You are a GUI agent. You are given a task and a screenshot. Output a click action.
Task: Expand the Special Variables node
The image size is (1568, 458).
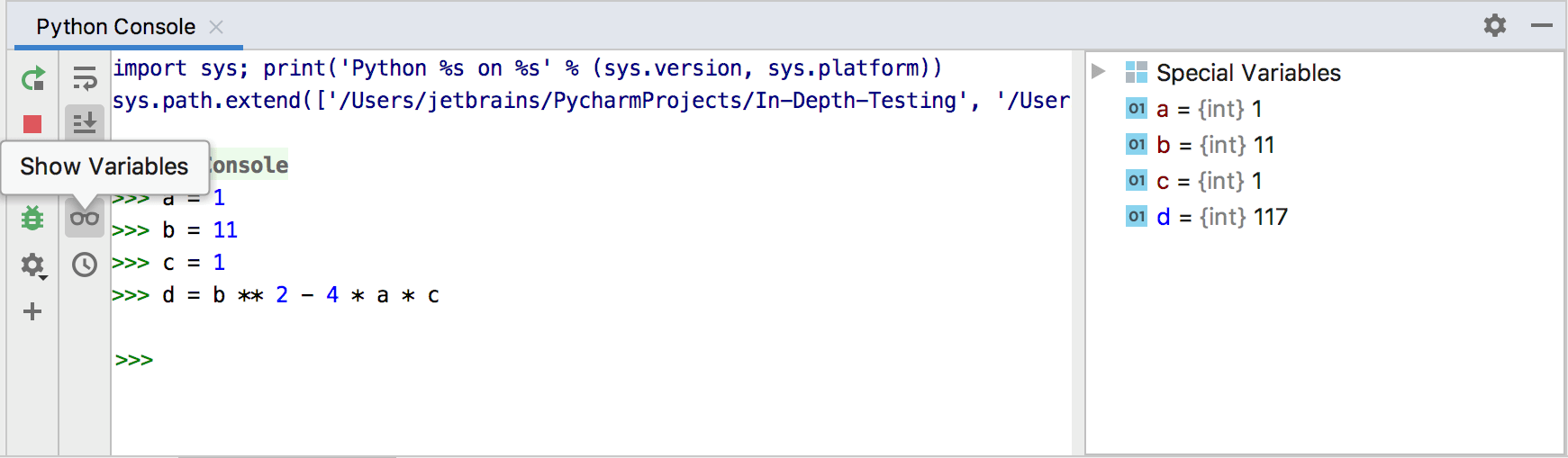click(x=1098, y=72)
